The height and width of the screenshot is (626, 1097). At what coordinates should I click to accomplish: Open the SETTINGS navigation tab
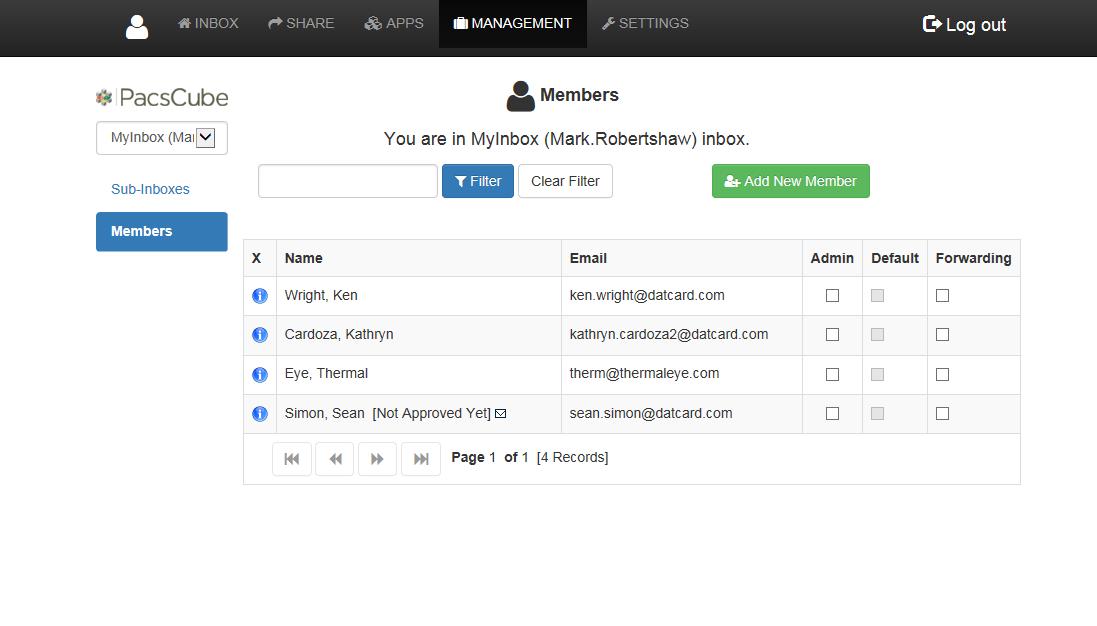click(x=645, y=24)
